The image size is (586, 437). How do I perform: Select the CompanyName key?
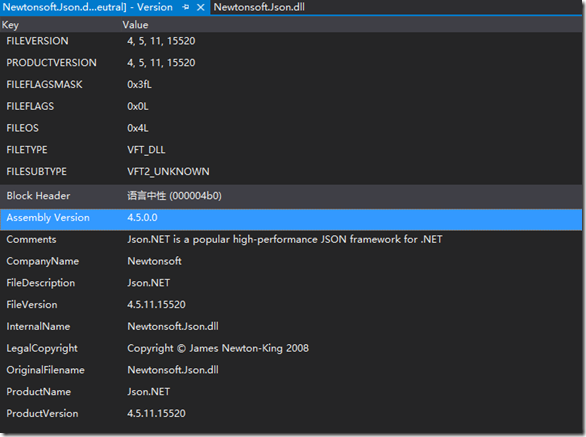42,261
